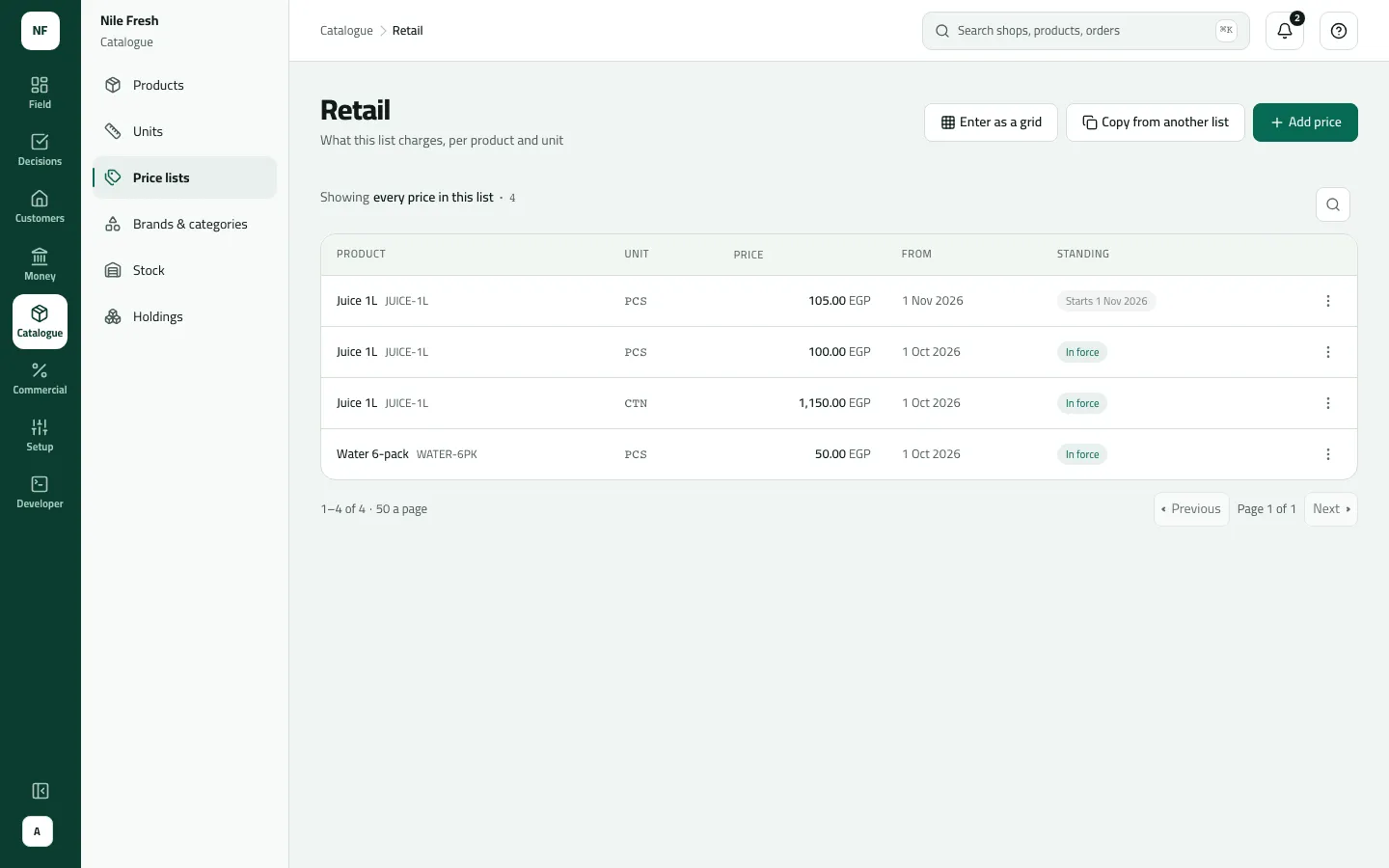Image resolution: width=1389 pixels, height=868 pixels.
Task: Open Setup in the rail
Action: [x=40, y=435]
